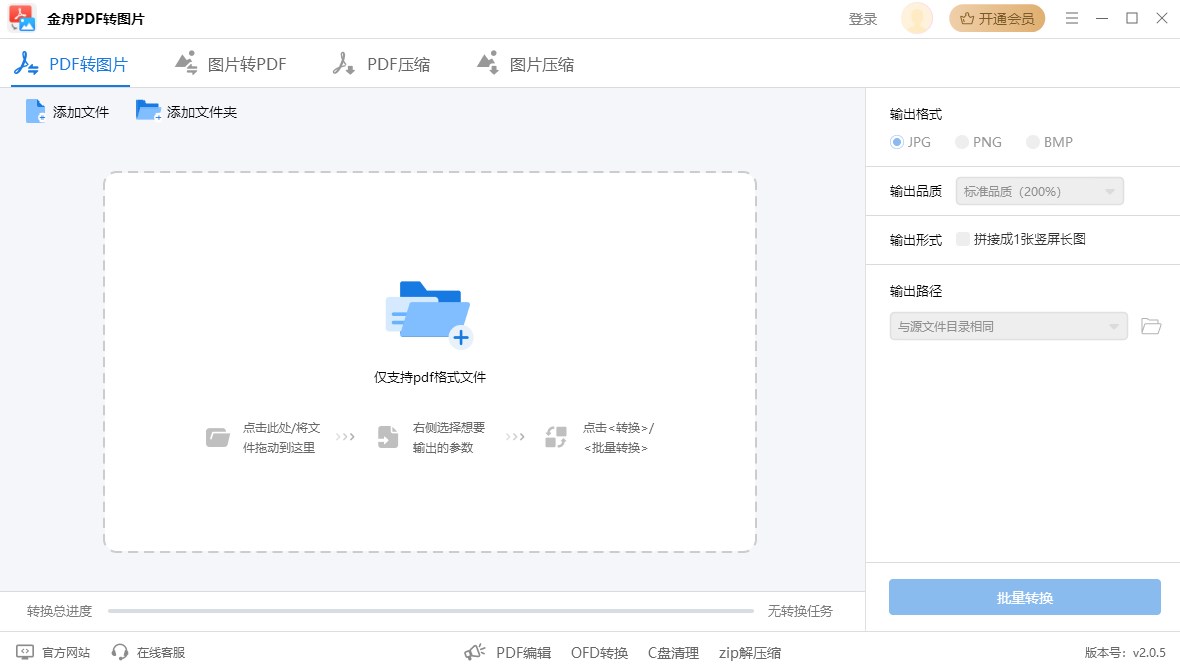Open OFD转换 from the bottom toolbar
The width and height of the screenshot is (1180, 666).
point(598,651)
